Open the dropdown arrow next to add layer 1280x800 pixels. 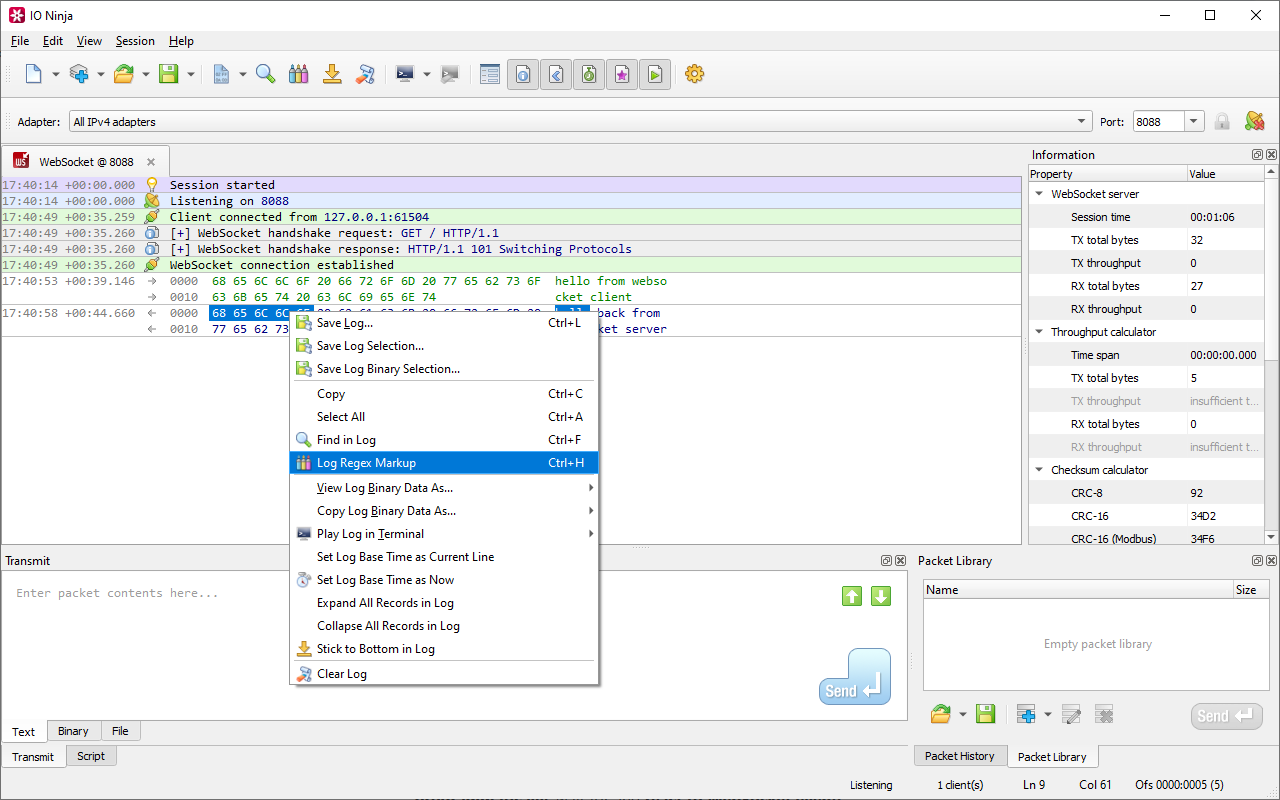click(x=101, y=74)
